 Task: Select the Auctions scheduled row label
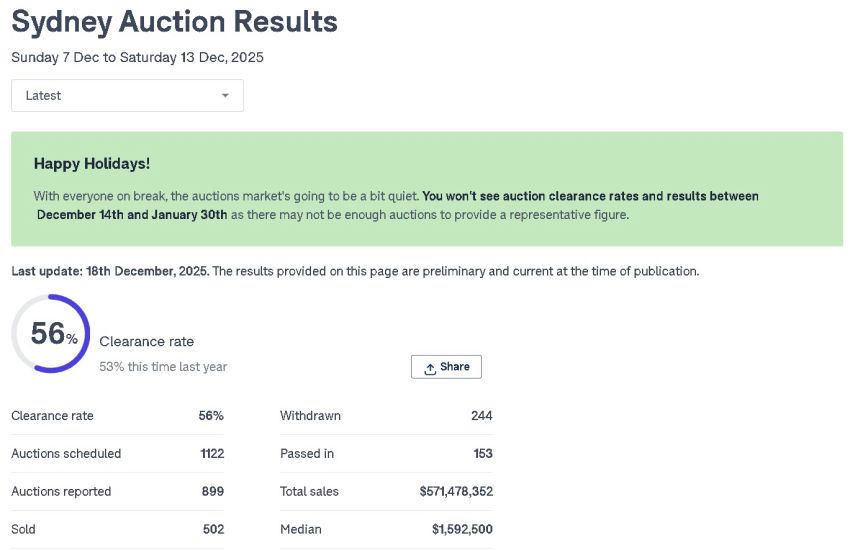pos(66,454)
